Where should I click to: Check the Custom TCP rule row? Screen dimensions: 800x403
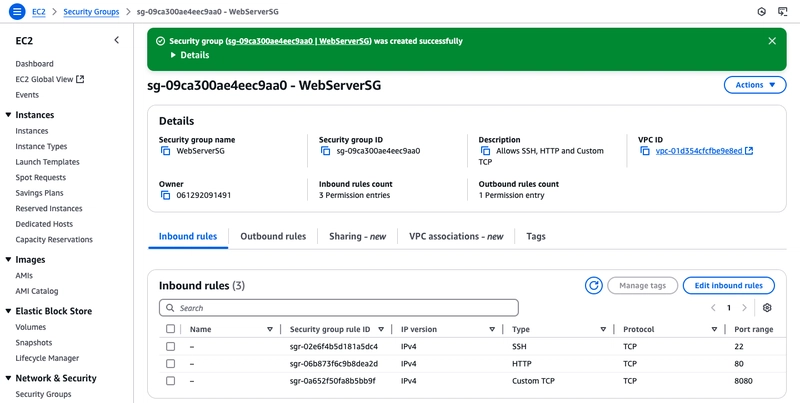point(170,381)
